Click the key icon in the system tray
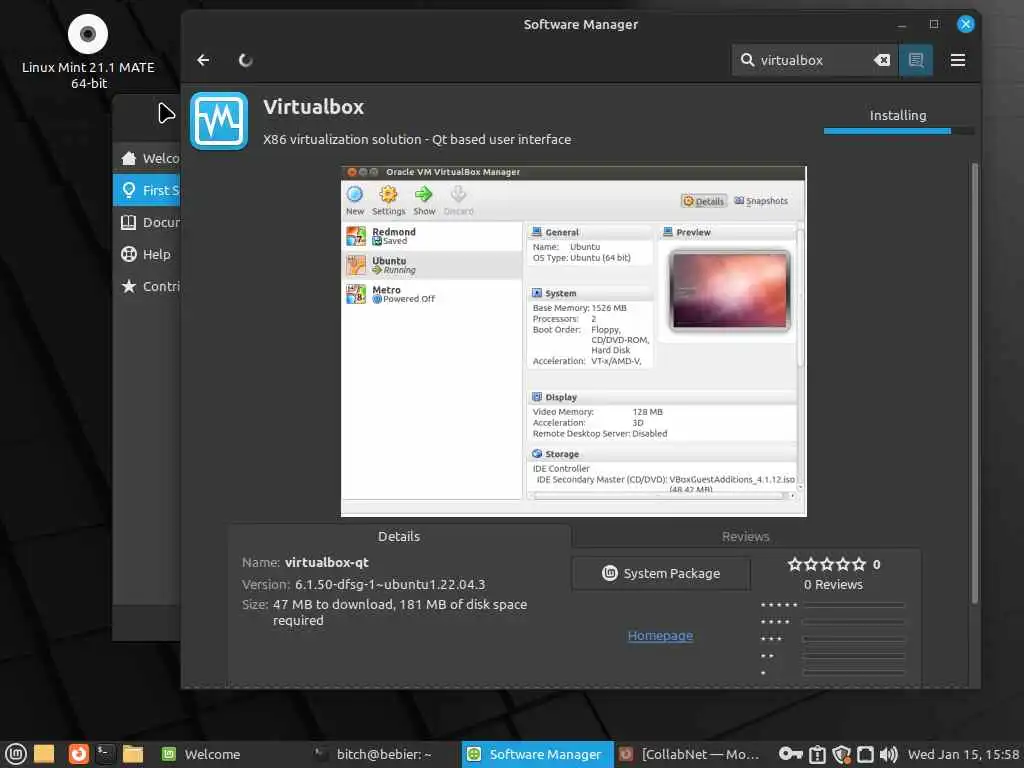 point(790,754)
